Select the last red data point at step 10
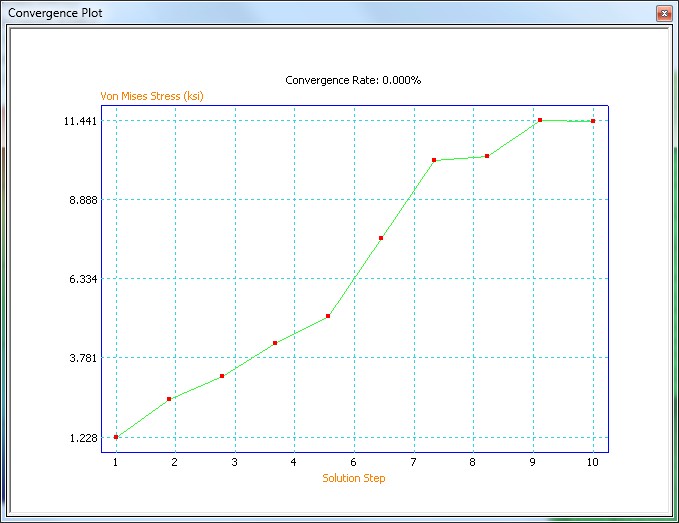 tap(593, 121)
